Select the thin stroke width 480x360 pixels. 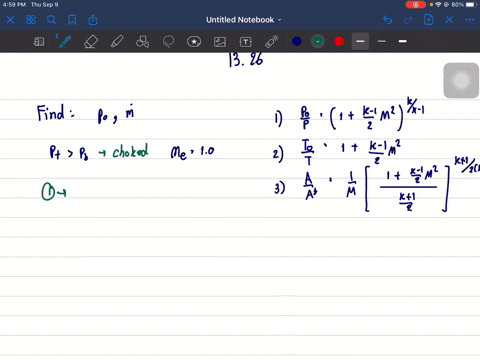(x=382, y=41)
